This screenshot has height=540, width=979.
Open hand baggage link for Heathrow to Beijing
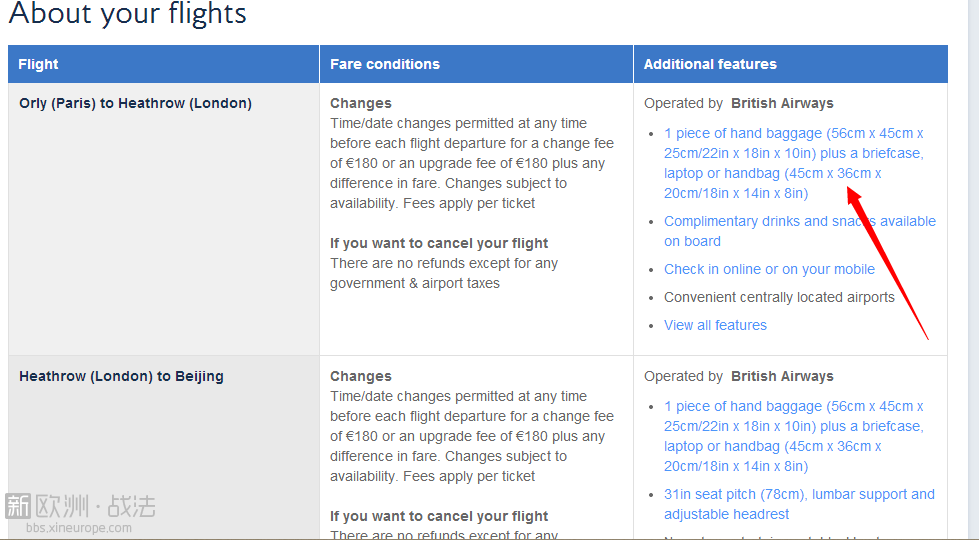793,436
